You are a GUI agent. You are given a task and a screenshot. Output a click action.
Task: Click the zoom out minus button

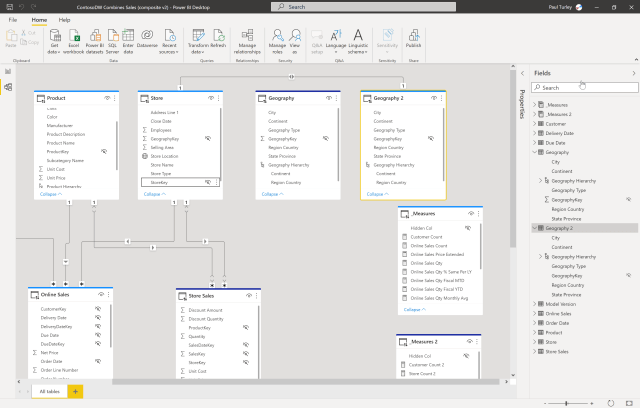pyautogui.click(x=545, y=403)
